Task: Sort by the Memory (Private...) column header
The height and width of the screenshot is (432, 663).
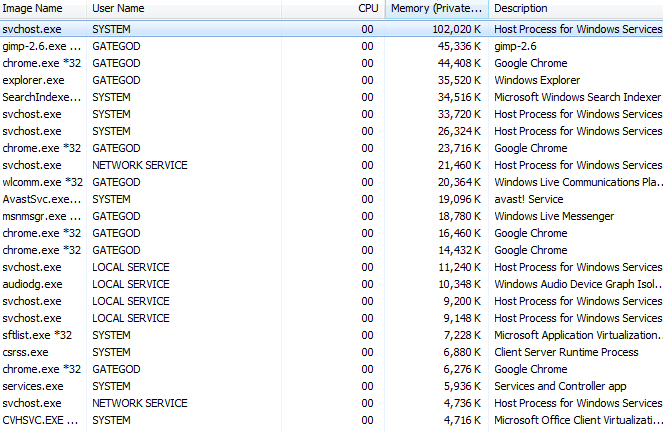Action: [436, 8]
